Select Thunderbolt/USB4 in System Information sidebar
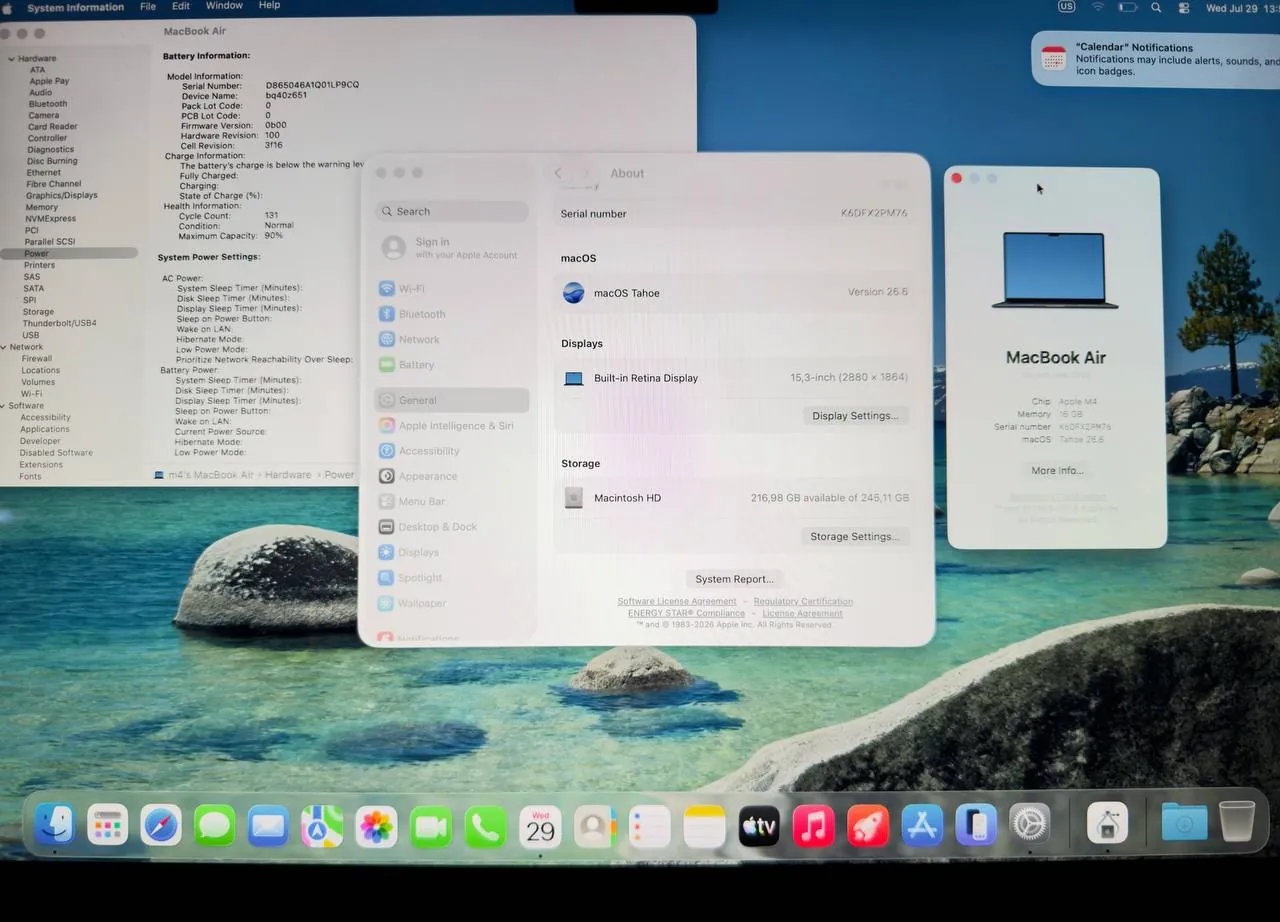 coord(59,324)
